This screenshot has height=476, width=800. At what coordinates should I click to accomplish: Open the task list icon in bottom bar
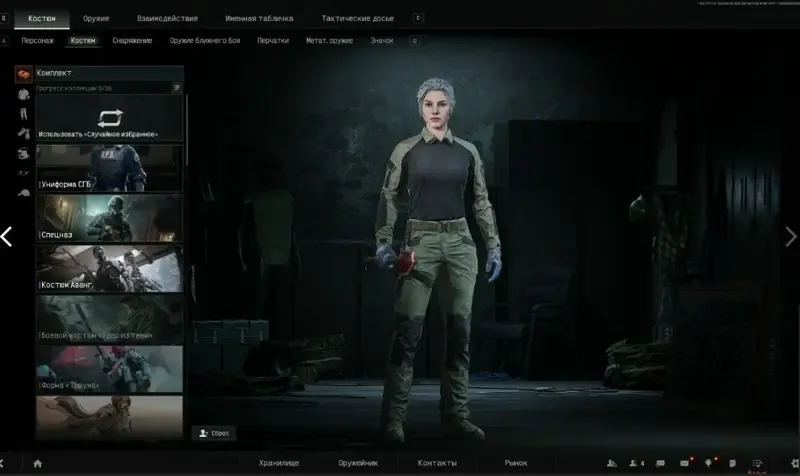point(757,463)
